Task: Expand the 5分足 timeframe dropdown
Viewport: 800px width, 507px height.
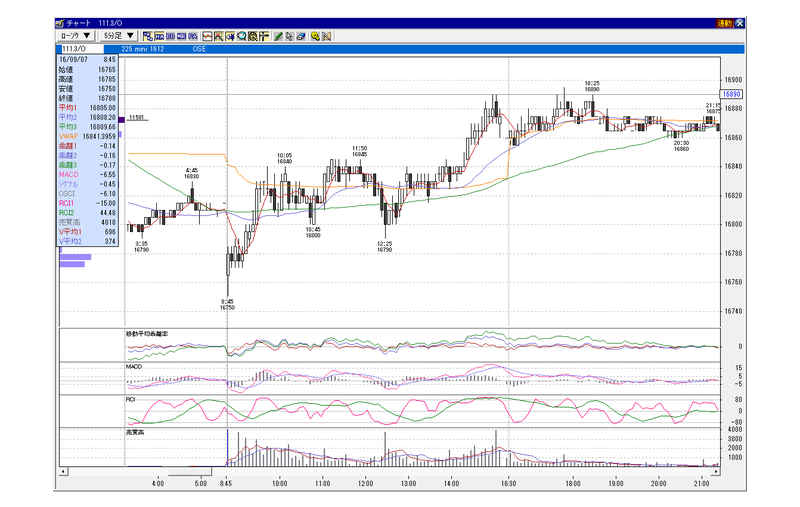Action: click(x=118, y=36)
